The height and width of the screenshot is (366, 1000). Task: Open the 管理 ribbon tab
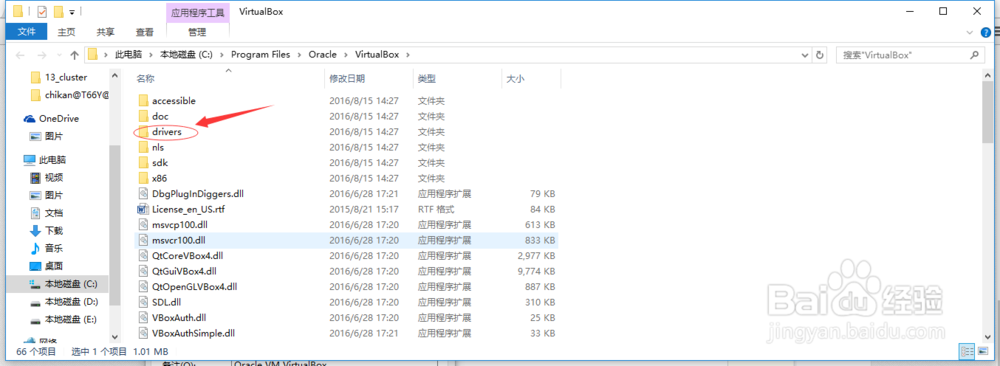pyautogui.click(x=197, y=31)
